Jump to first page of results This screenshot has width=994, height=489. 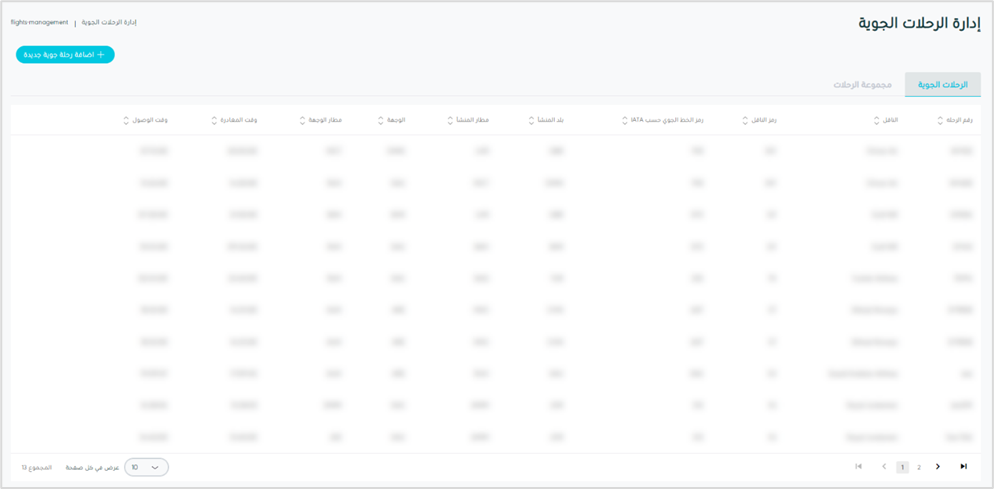tap(858, 467)
